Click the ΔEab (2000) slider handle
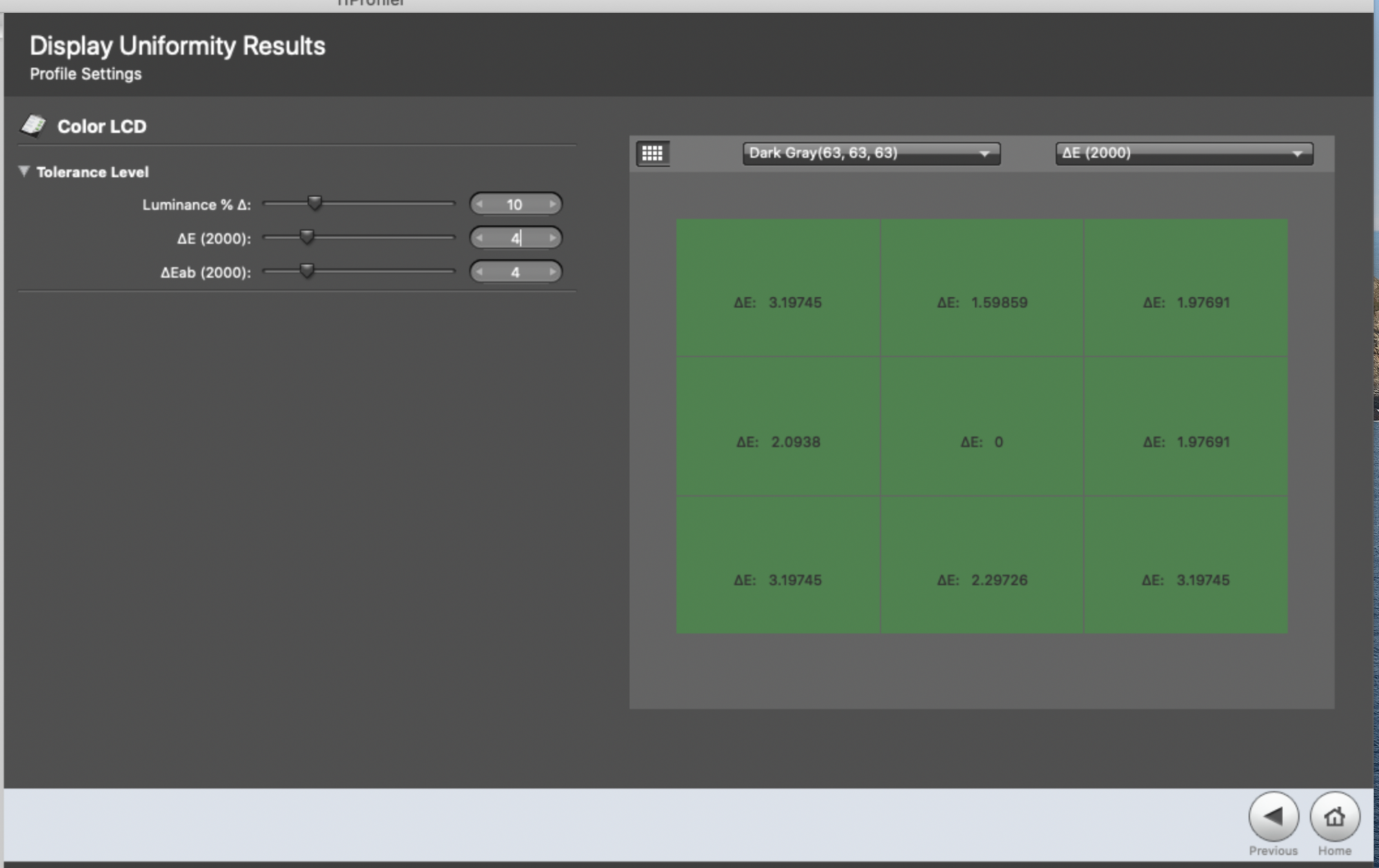This screenshot has width=1379, height=868. [x=306, y=270]
